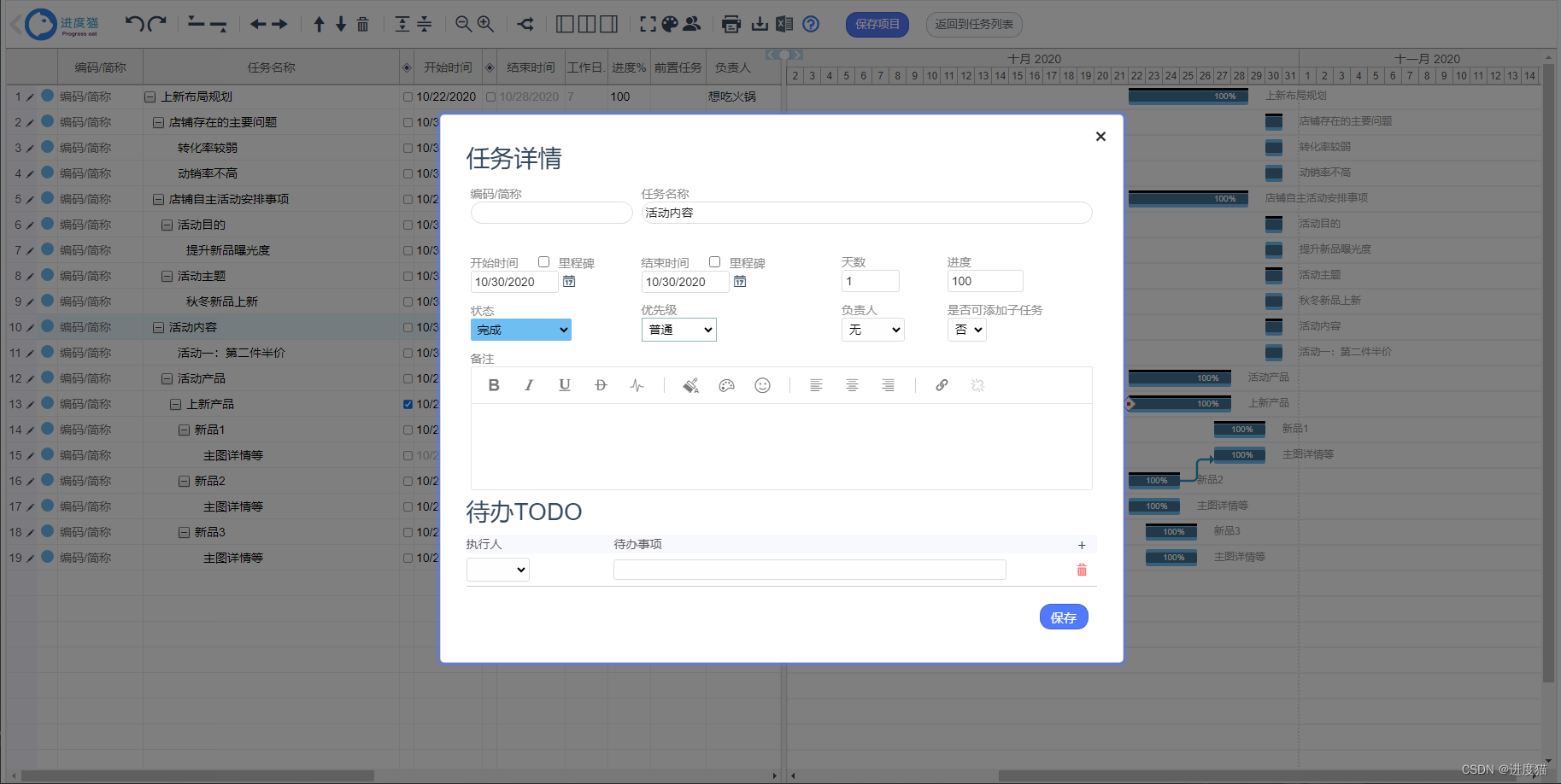Add a TODO row with the plus button

click(1082, 545)
